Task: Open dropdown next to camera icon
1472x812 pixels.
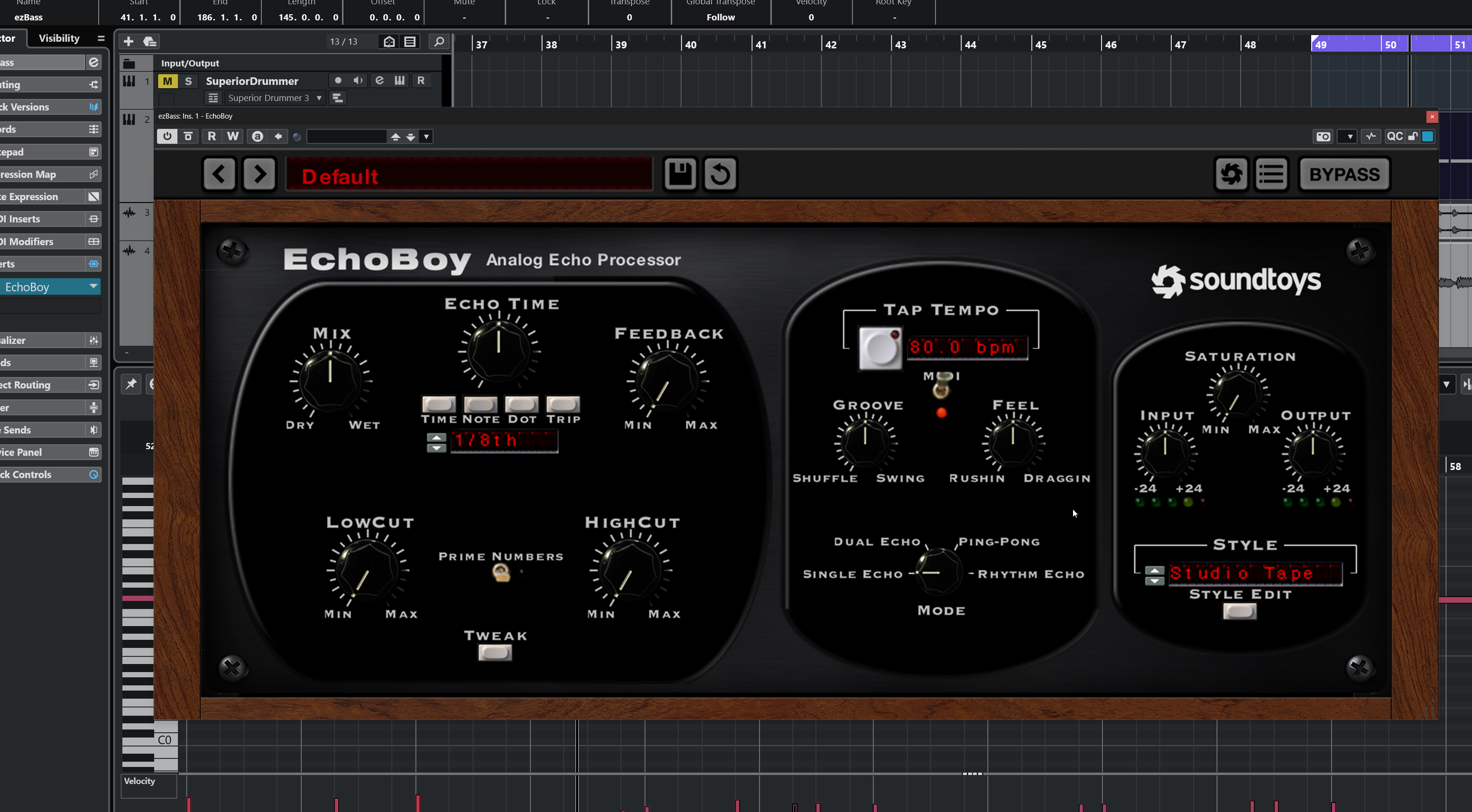Action: click(x=1350, y=137)
